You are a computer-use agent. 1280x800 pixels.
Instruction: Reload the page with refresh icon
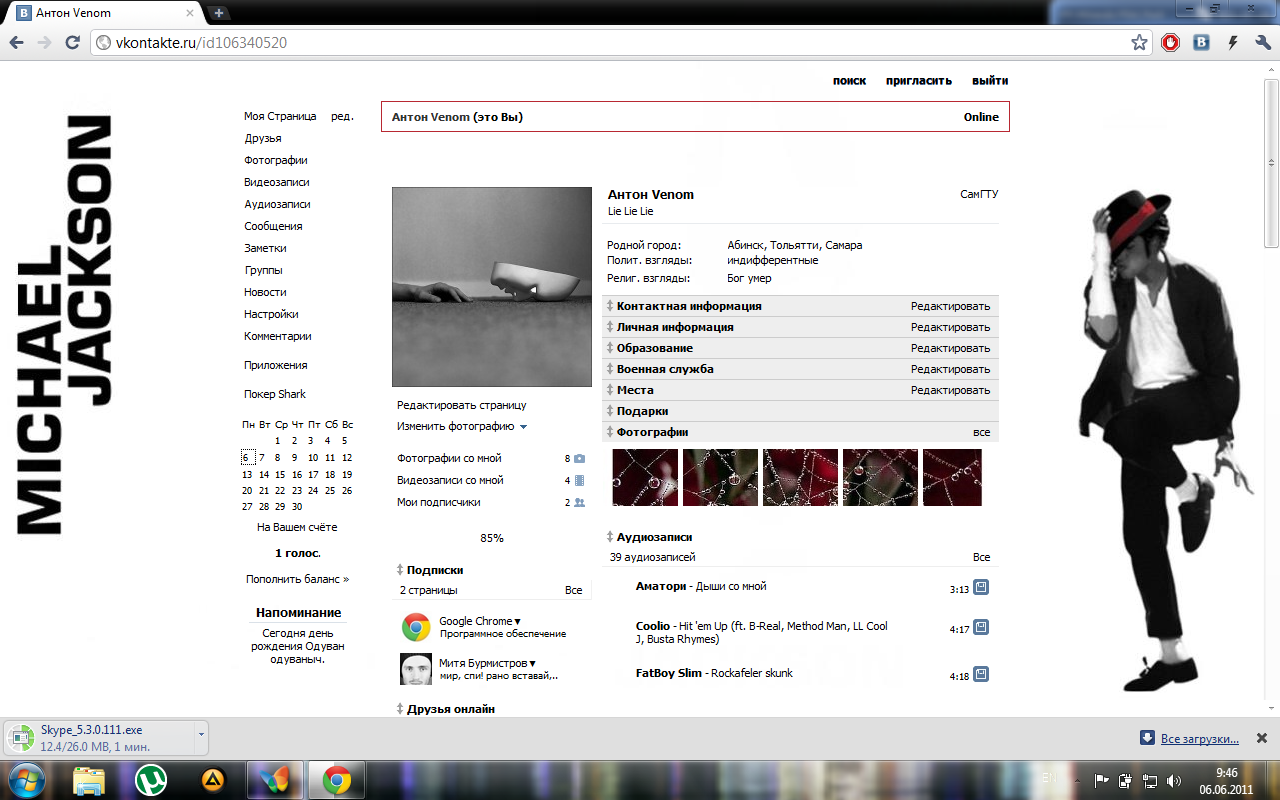[72, 43]
